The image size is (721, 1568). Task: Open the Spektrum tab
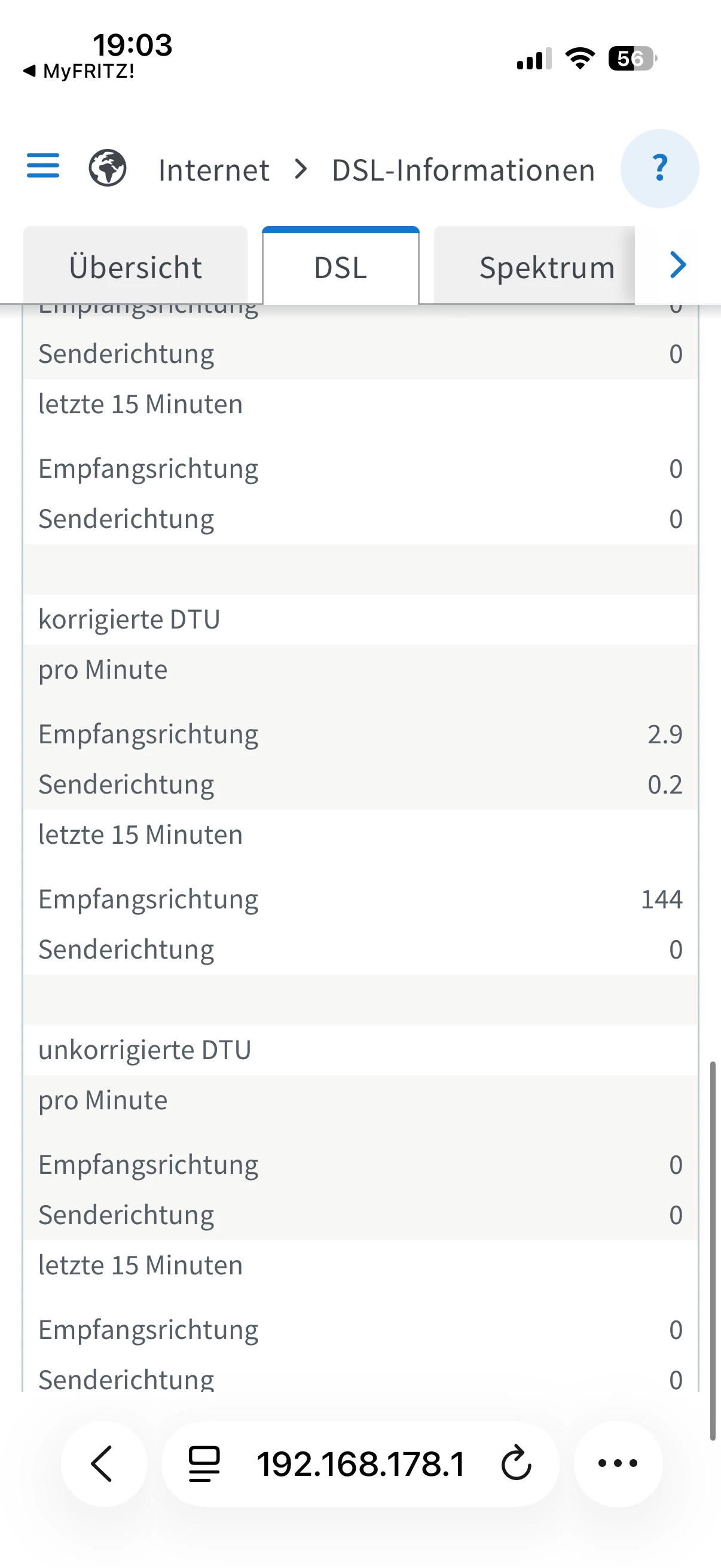(x=546, y=267)
